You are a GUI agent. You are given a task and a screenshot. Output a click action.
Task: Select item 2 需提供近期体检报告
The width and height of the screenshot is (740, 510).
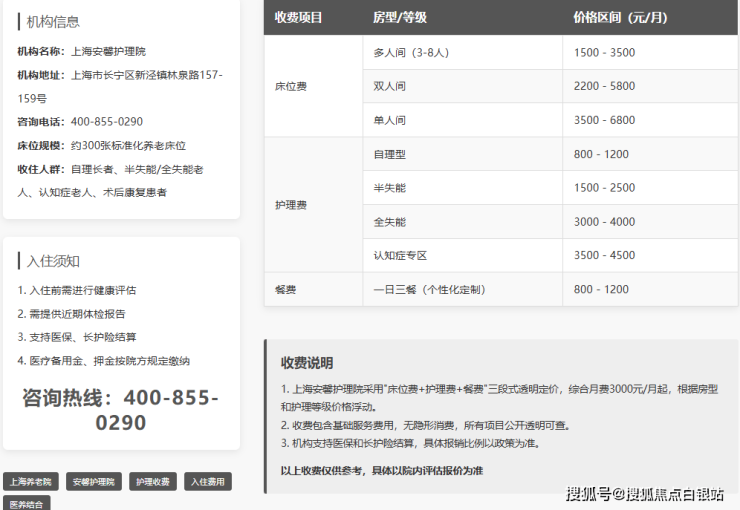[x=71, y=314]
